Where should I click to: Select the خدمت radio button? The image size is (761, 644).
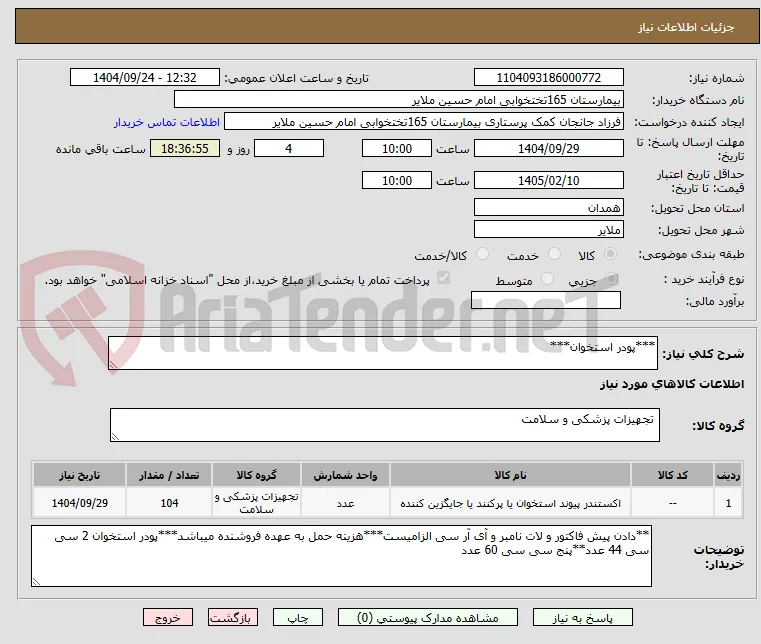pos(554,254)
